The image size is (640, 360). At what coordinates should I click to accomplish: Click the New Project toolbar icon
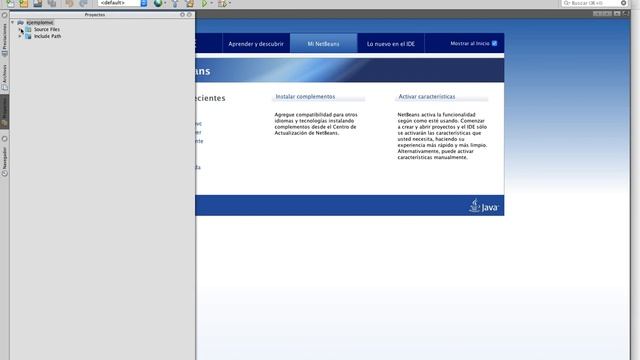tap(24, 3)
